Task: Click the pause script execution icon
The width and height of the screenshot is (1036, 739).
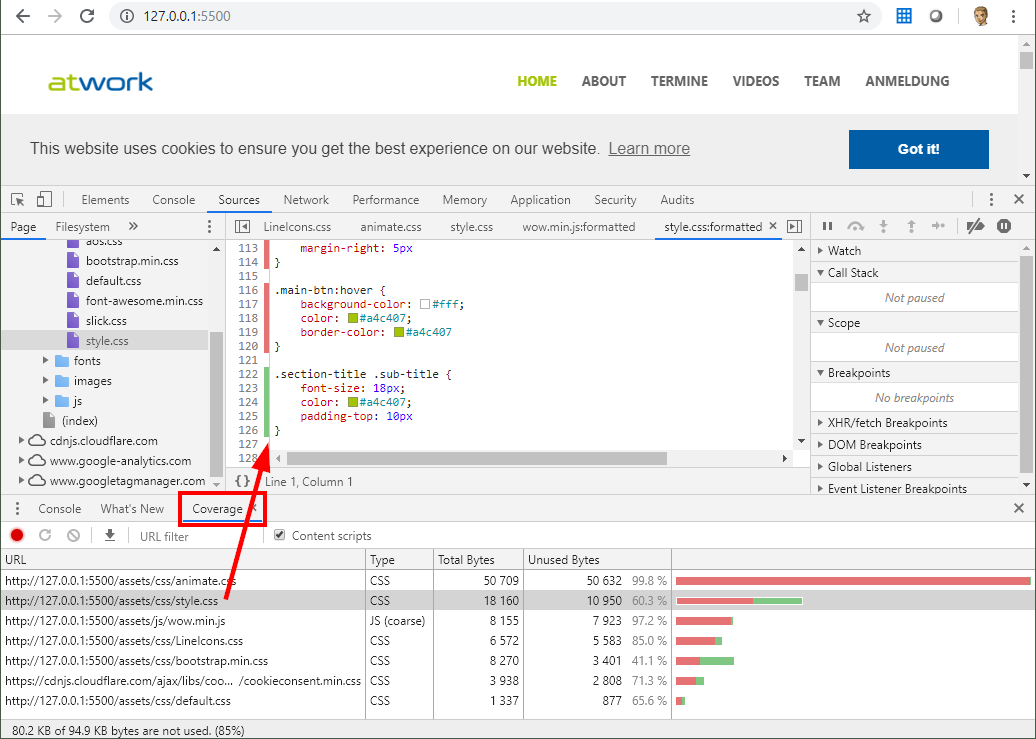Action: pyautogui.click(x=828, y=227)
